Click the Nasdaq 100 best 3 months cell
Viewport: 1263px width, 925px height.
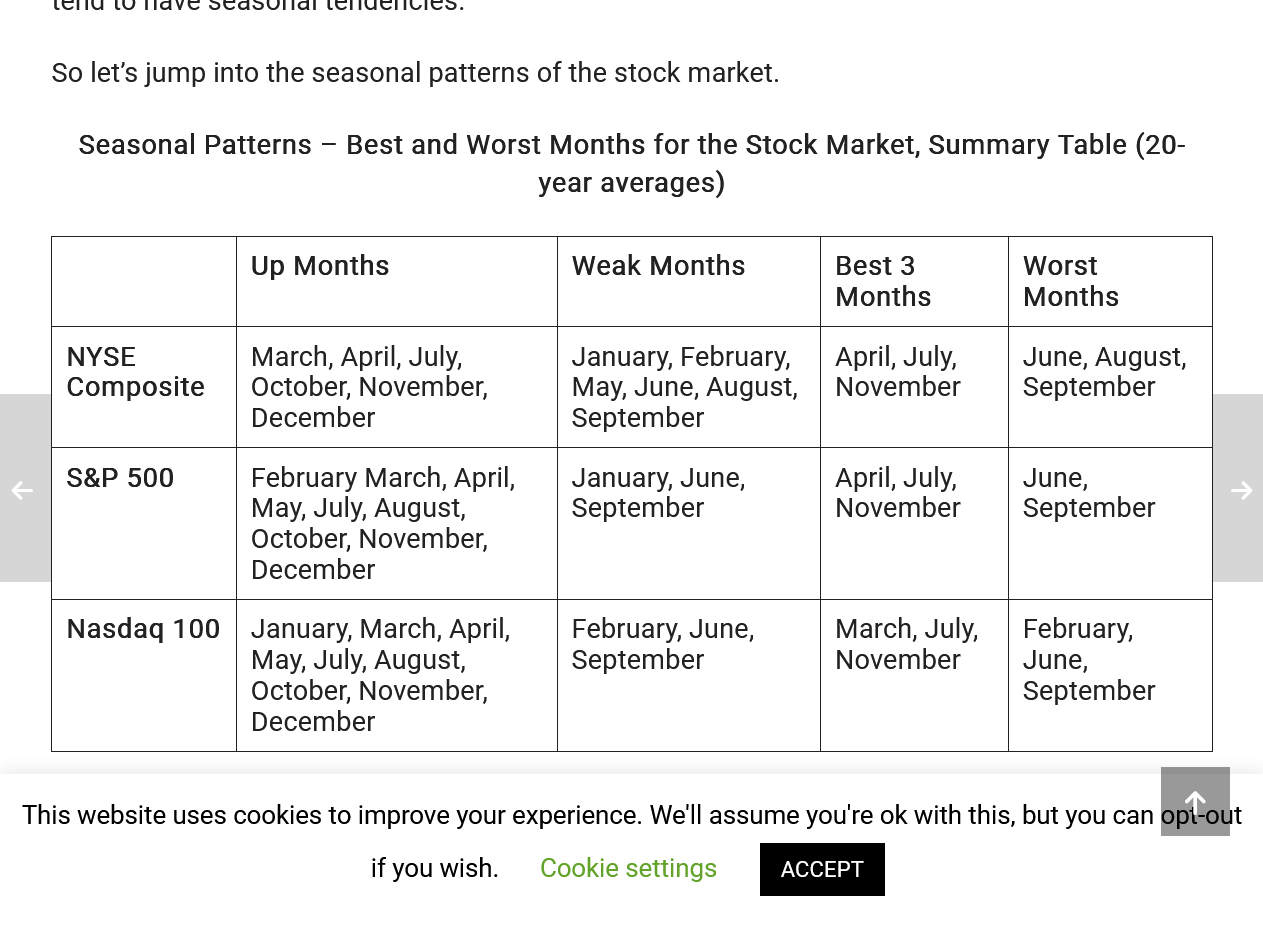pos(914,675)
